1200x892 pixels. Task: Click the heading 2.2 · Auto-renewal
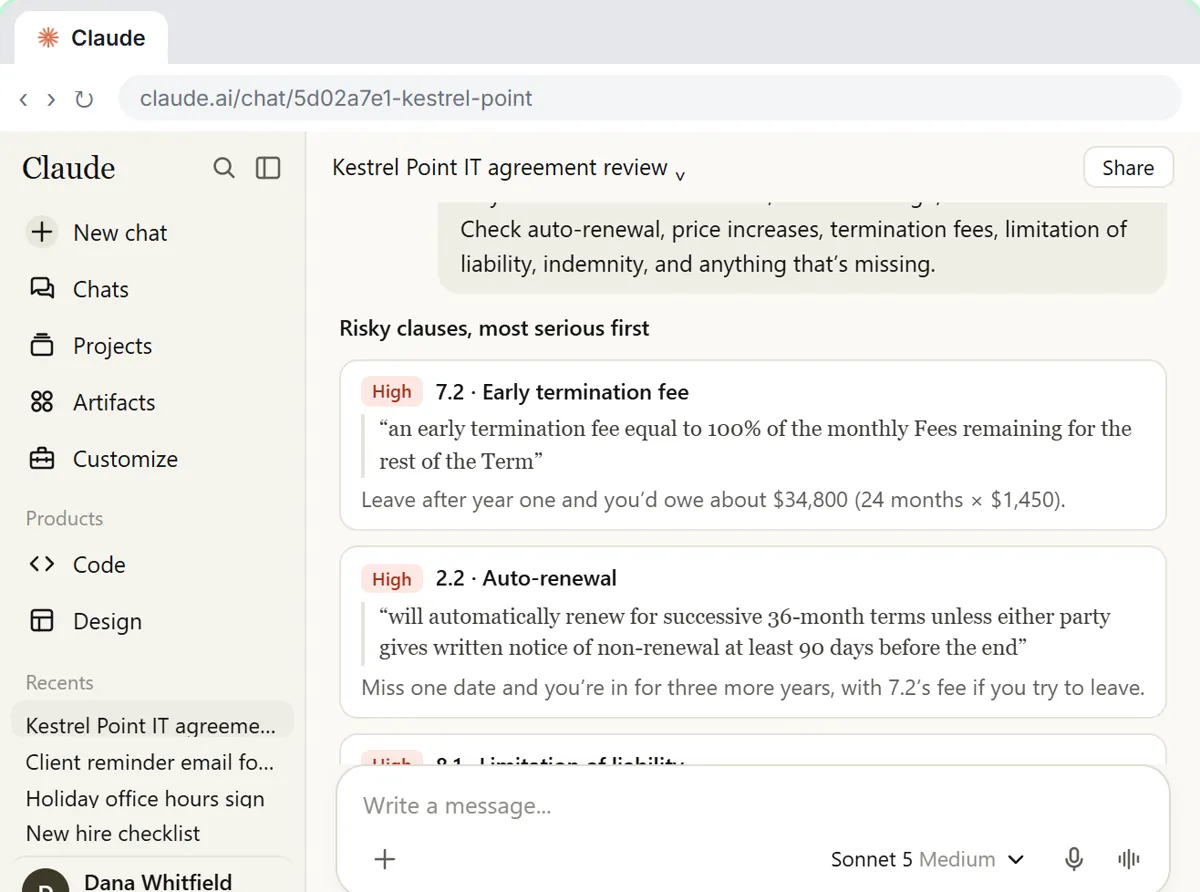point(526,578)
